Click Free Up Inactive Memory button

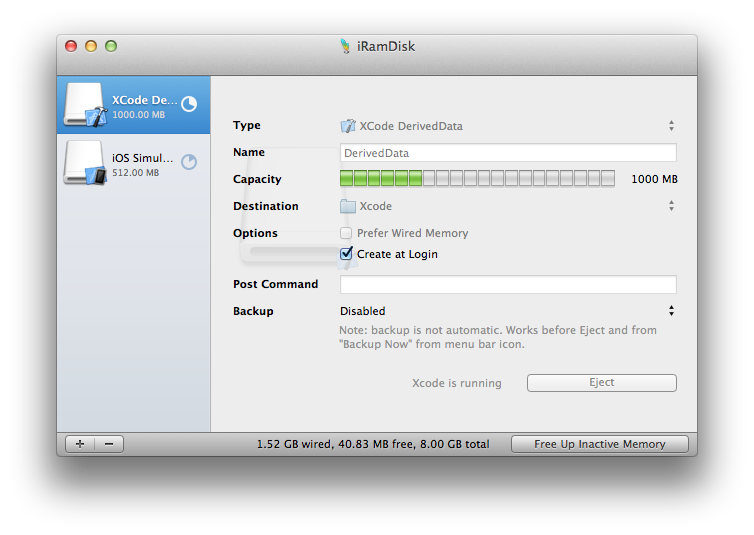[x=600, y=444]
